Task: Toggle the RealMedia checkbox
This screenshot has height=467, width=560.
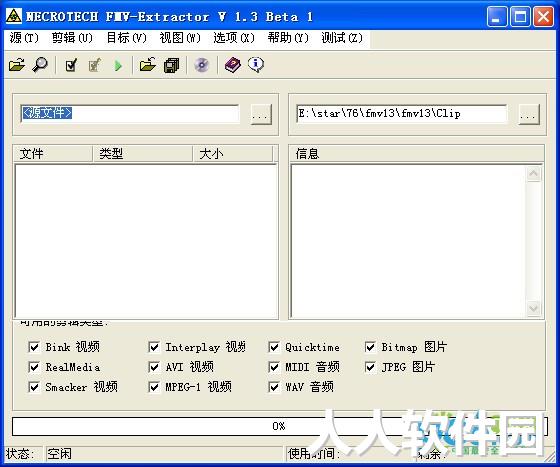Action: [x=34, y=367]
